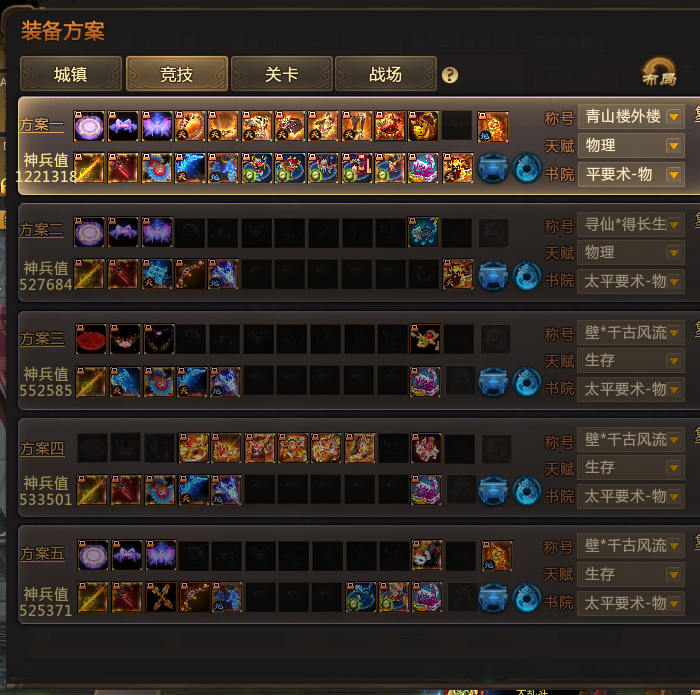Click the 方案二 scheme label

[41, 230]
